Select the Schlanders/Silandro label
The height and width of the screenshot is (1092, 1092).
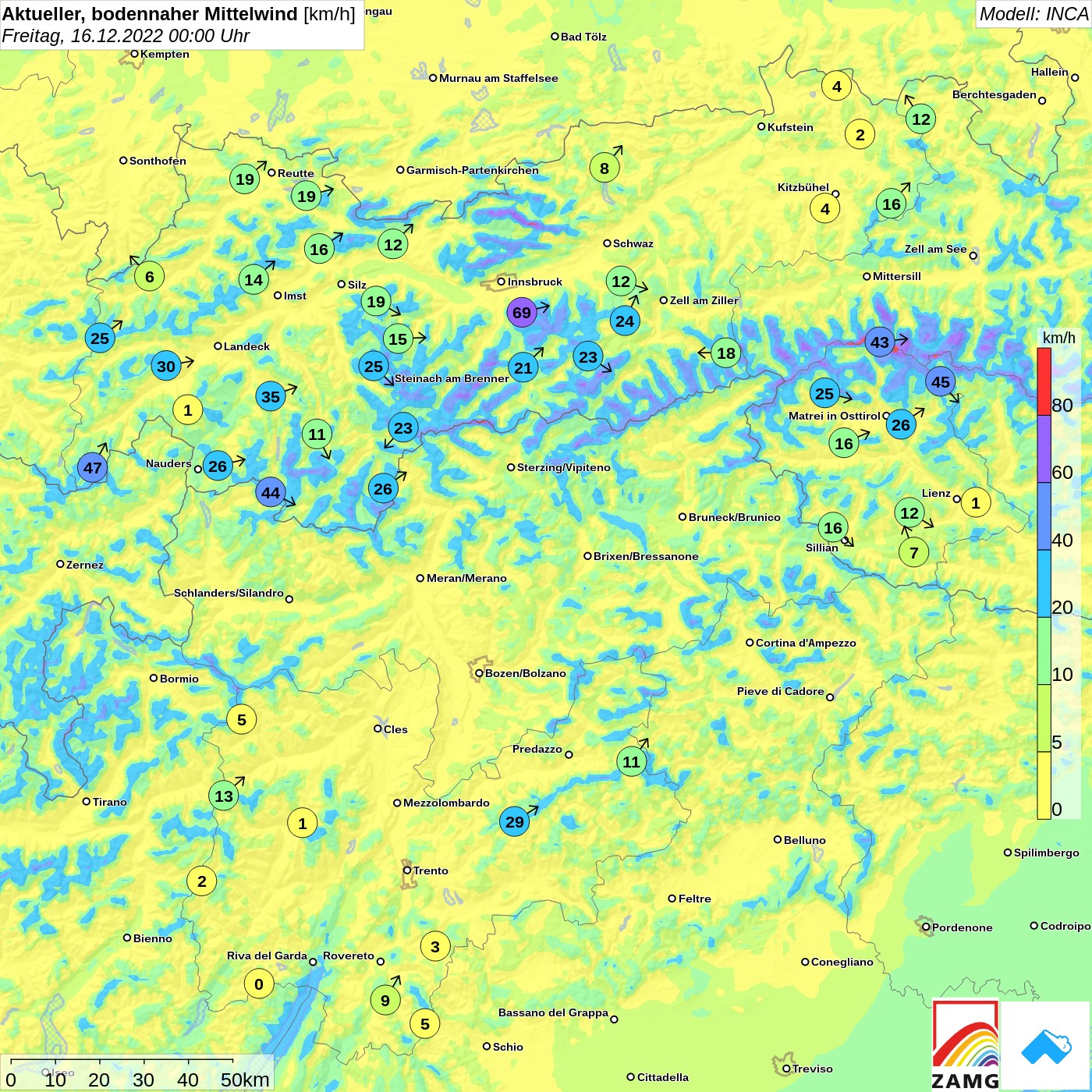(x=229, y=593)
